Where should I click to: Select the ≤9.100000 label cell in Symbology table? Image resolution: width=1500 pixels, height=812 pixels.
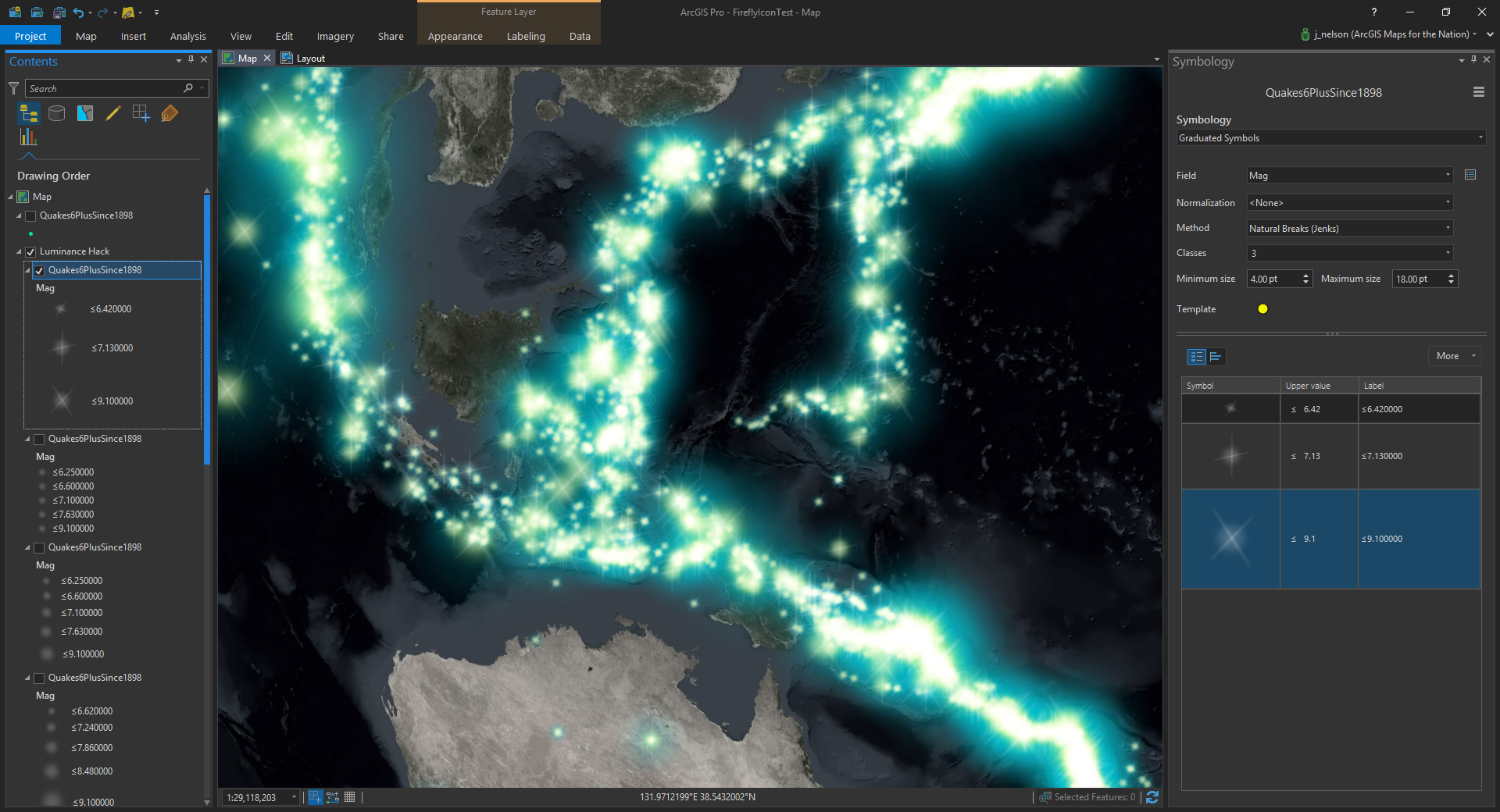tap(1420, 539)
